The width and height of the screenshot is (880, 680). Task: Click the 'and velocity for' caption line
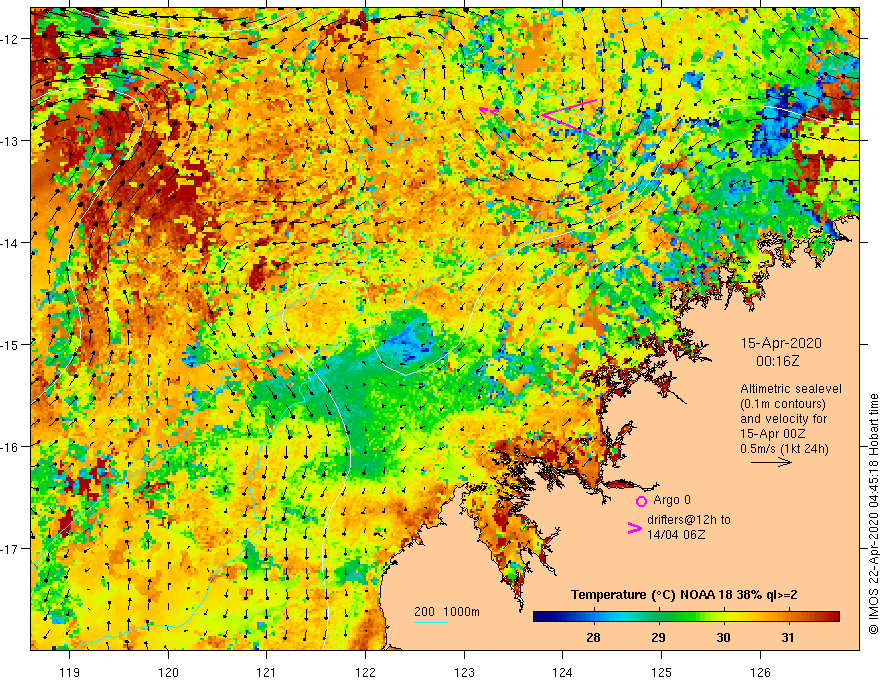point(783,419)
